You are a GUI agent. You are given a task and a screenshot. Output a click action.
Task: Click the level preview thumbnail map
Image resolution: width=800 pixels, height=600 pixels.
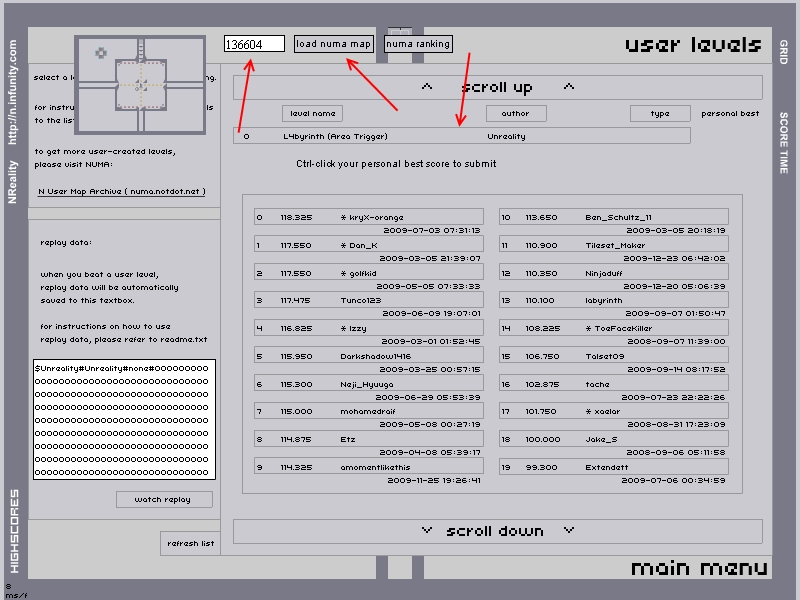pyautogui.click(x=140, y=85)
